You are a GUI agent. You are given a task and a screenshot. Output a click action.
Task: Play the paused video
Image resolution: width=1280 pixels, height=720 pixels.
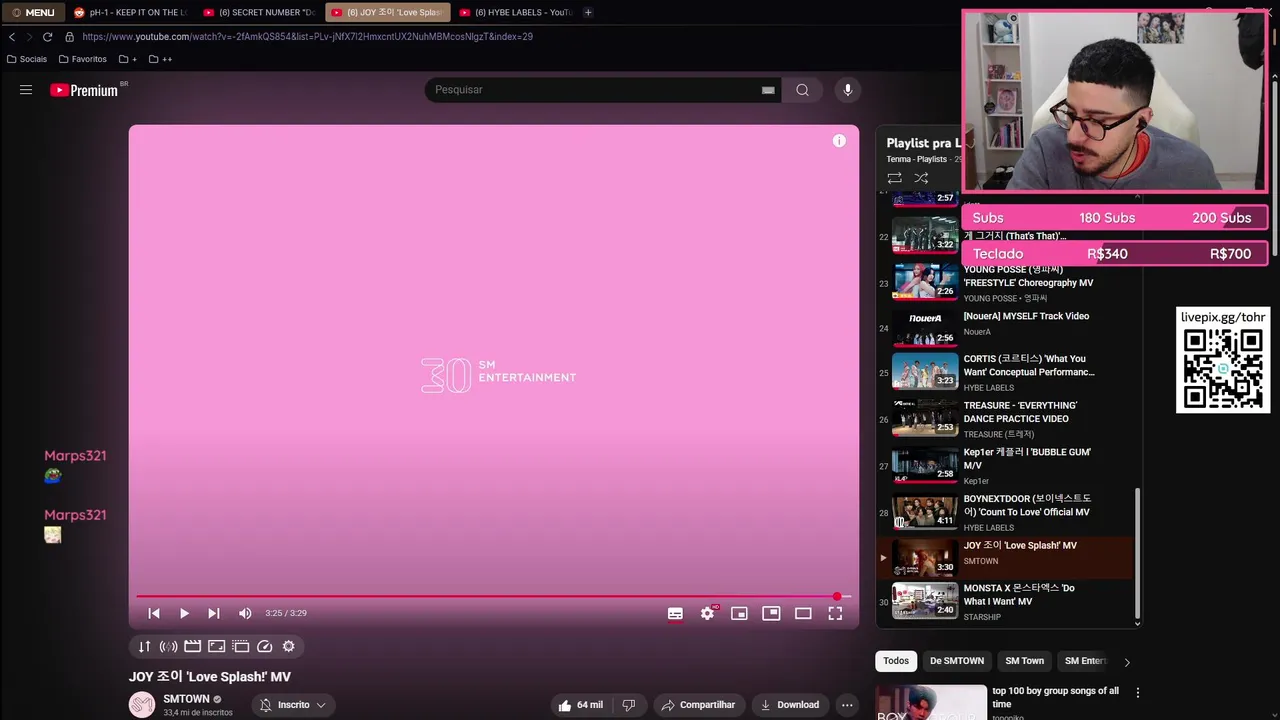click(184, 613)
